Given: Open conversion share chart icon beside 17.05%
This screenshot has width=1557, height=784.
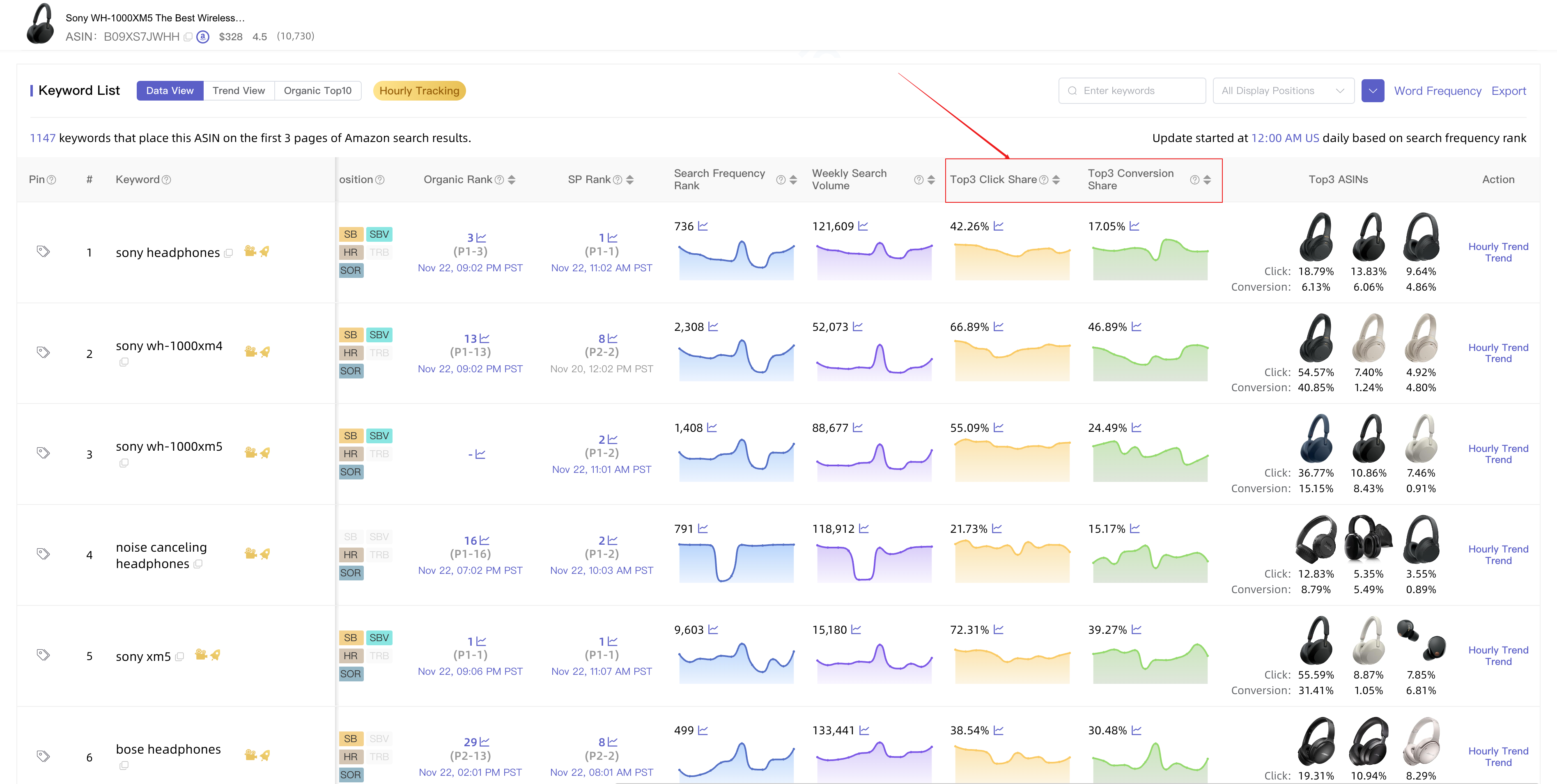Looking at the screenshot, I should tap(1134, 227).
